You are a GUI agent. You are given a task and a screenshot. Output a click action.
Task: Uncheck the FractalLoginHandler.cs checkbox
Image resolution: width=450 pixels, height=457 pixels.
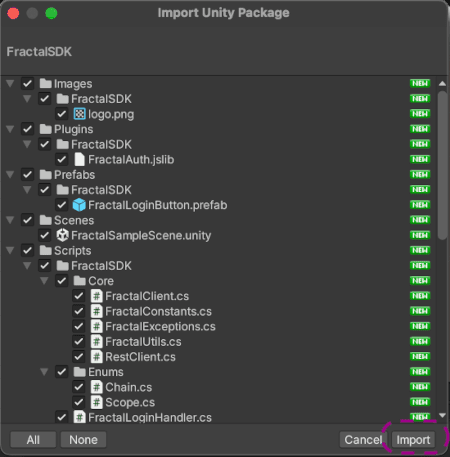point(62,417)
